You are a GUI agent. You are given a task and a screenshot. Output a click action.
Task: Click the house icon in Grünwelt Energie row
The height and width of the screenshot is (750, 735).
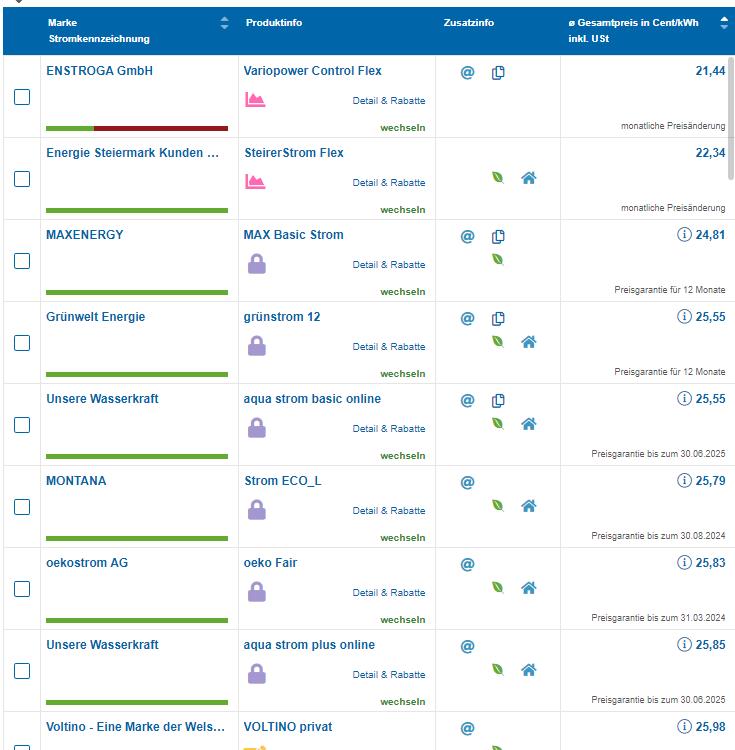coord(528,342)
